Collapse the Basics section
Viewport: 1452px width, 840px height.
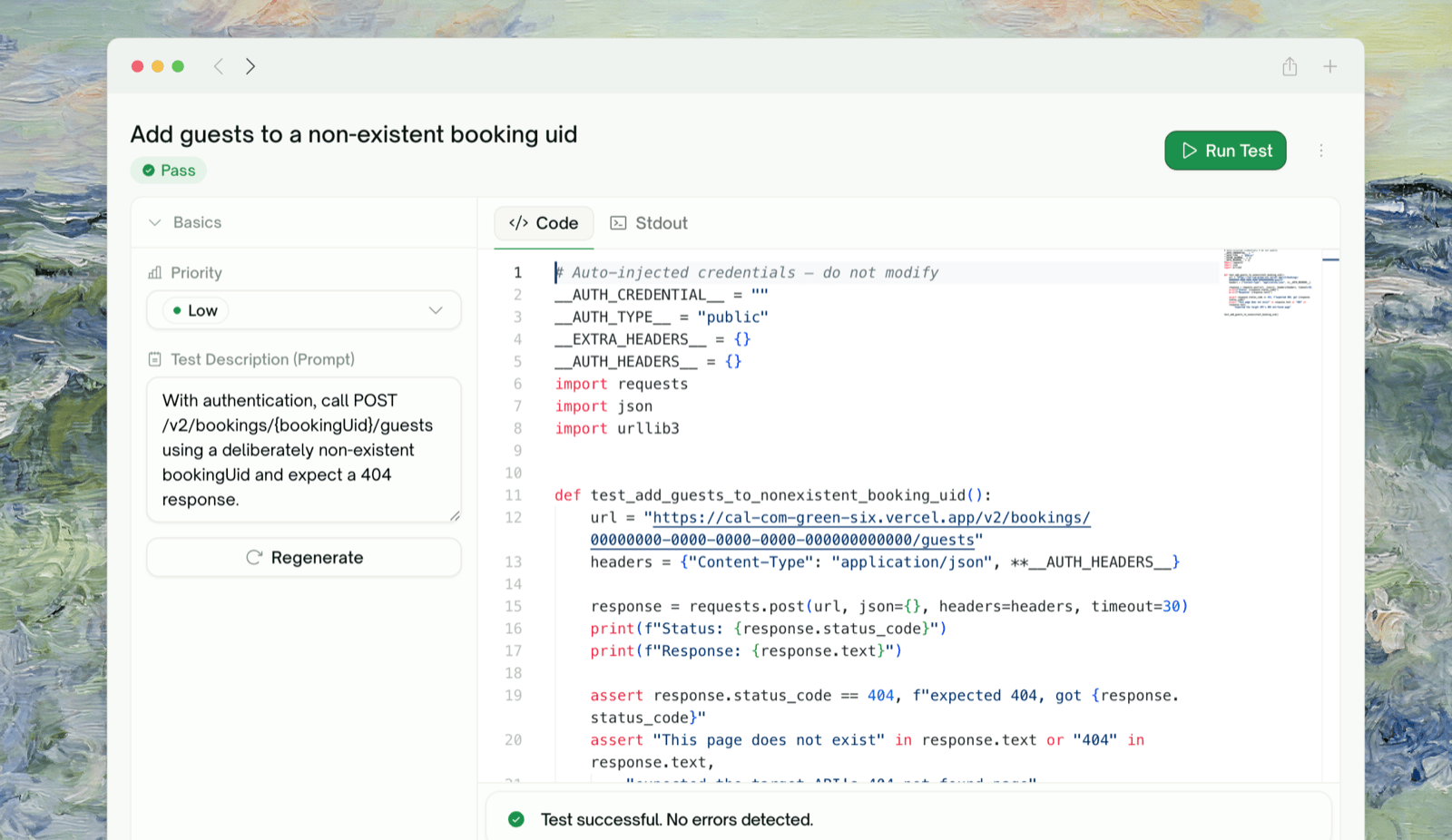point(155,222)
